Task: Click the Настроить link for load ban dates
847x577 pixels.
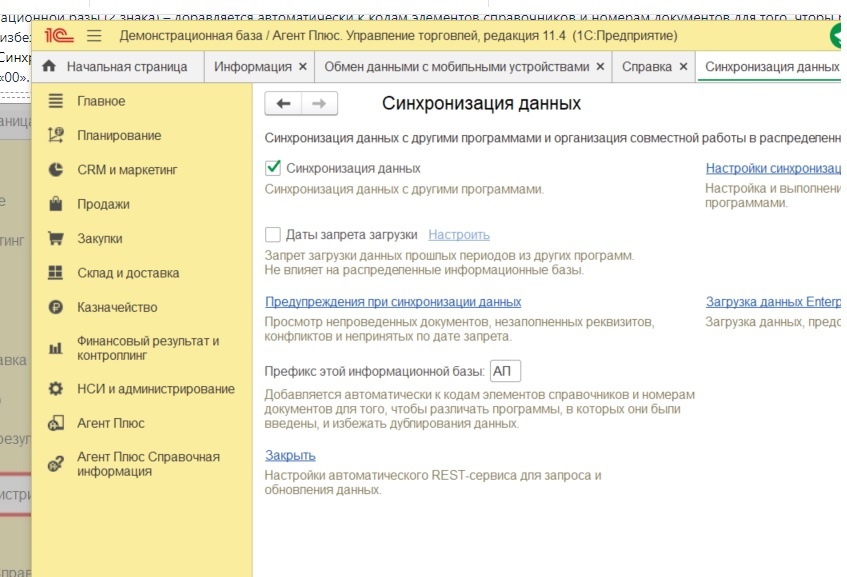Action: click(459, 234)
